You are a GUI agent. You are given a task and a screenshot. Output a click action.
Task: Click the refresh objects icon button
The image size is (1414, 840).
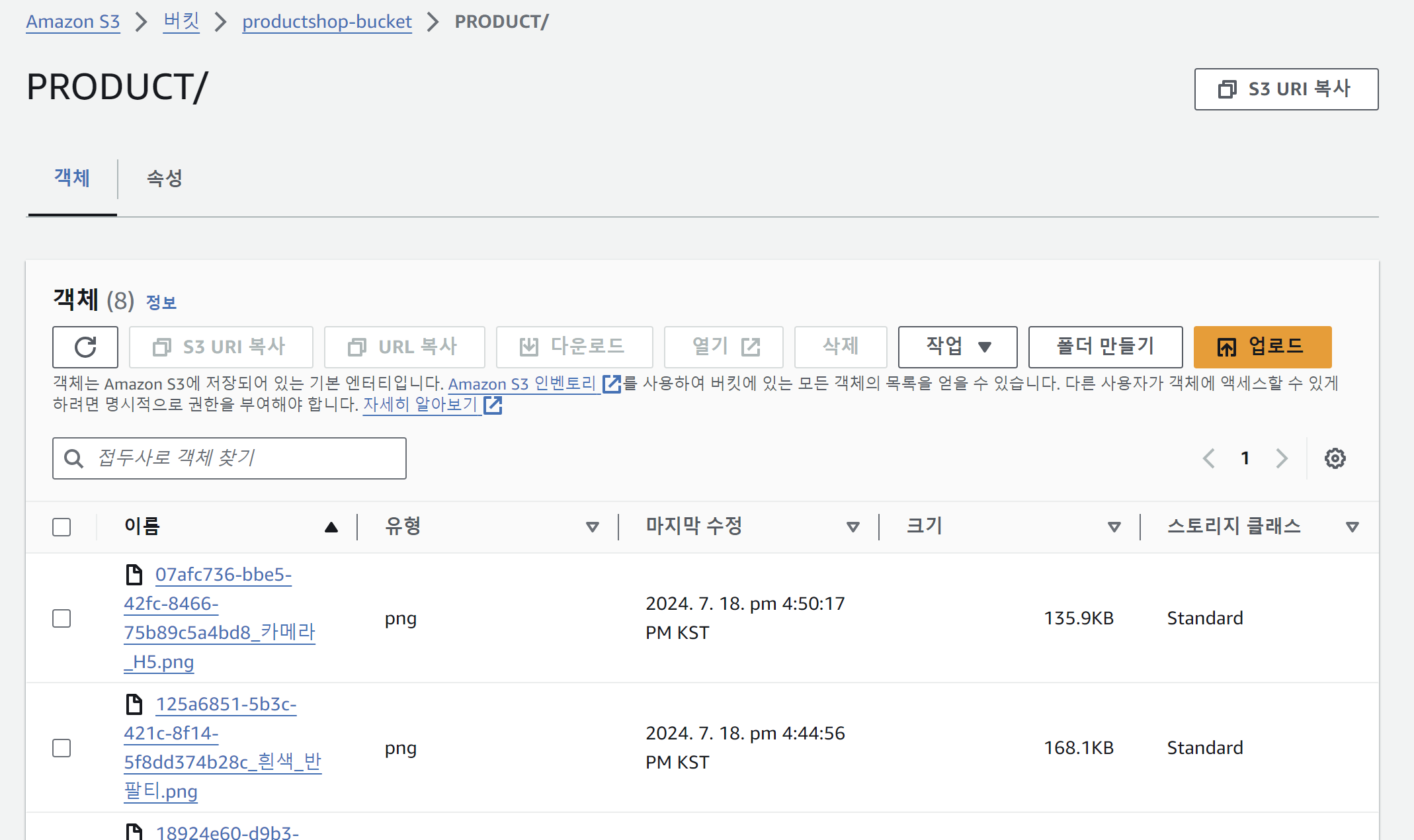pos(85,347)
